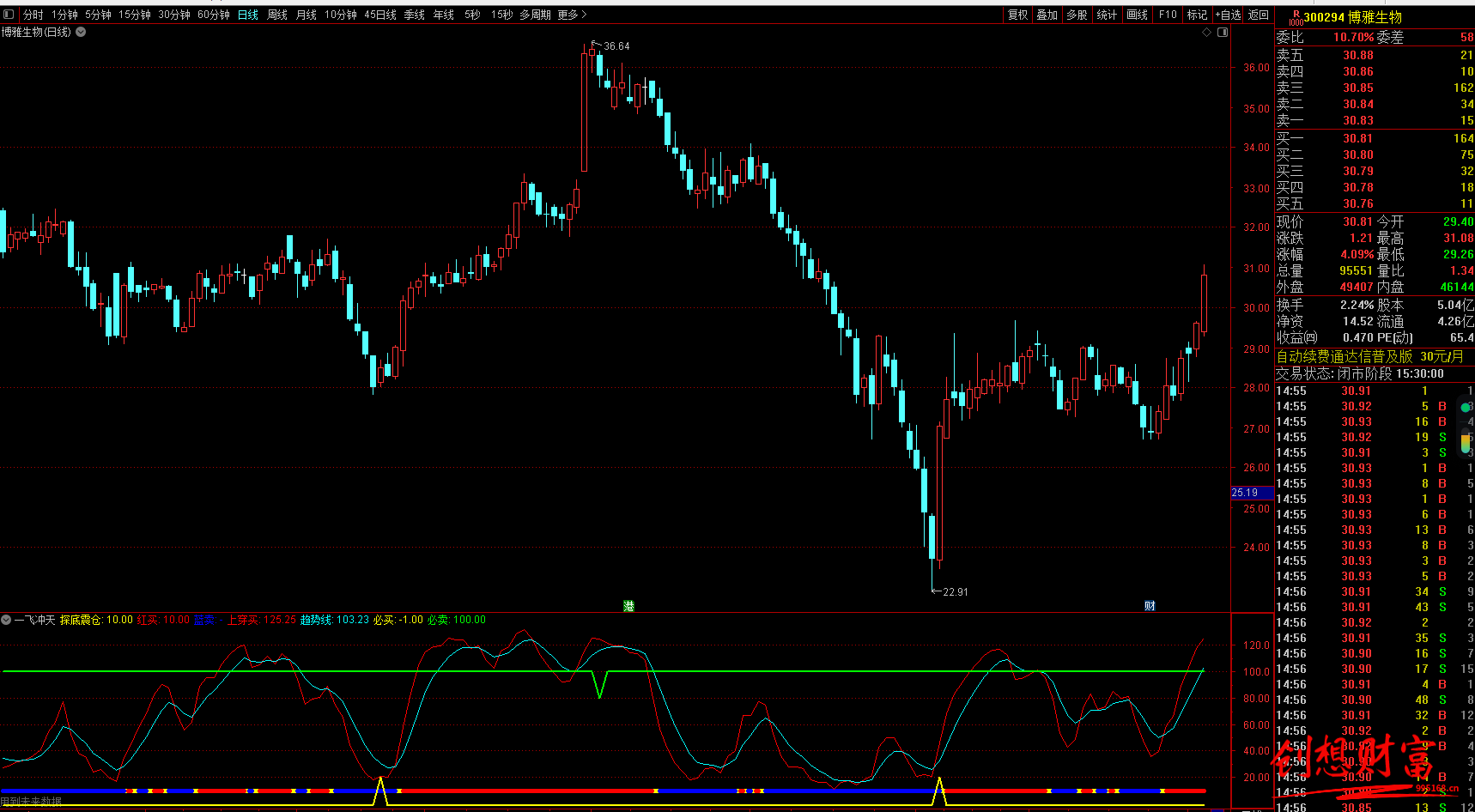Viewport: 1475px width, 812px height.
Task: Click the 上穿买: 125.25 indicator label
Action: [262, 620]
